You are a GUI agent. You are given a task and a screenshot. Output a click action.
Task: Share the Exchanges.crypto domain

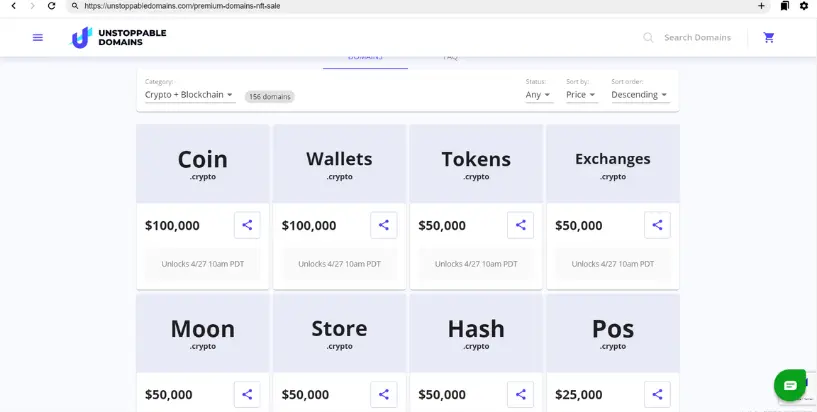point(657,225)
